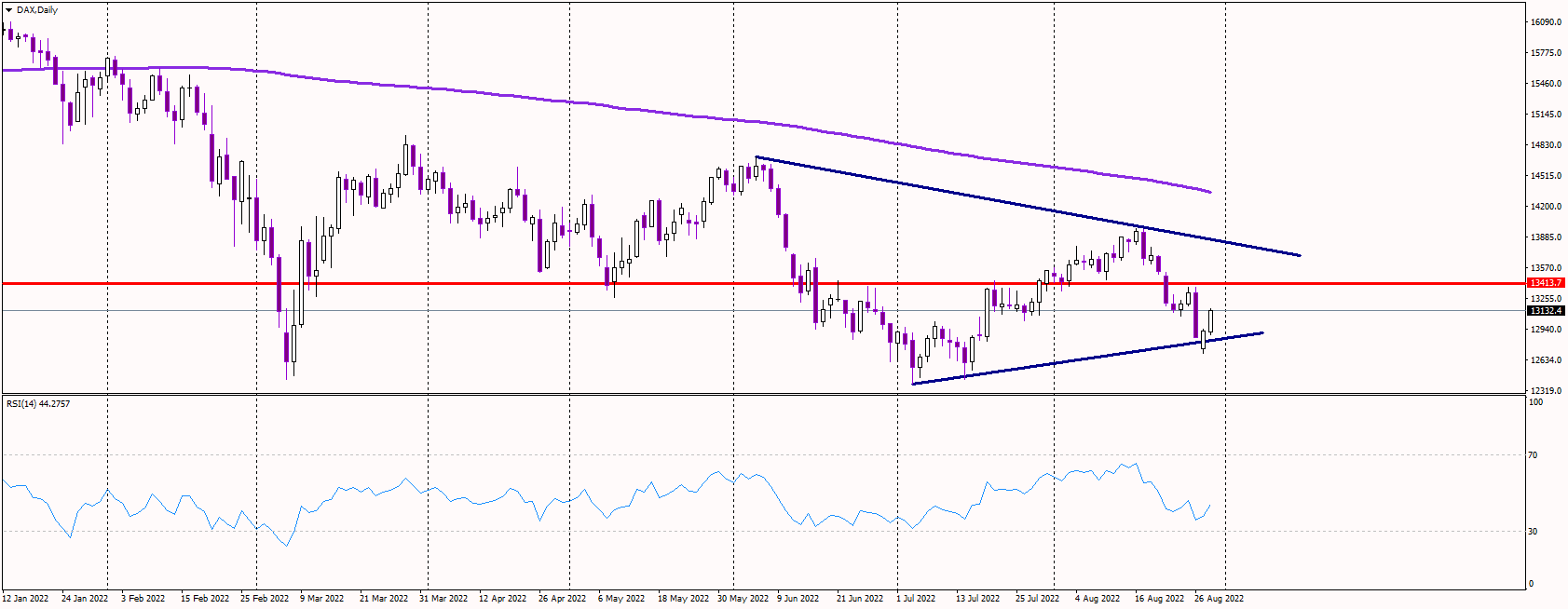Click the 18 May 2022 date label

coord(683,599)
